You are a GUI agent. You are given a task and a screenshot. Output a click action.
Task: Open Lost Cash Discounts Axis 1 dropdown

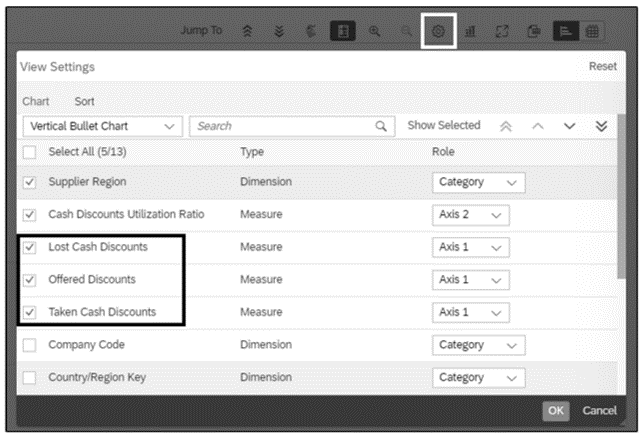click(471, 247)
